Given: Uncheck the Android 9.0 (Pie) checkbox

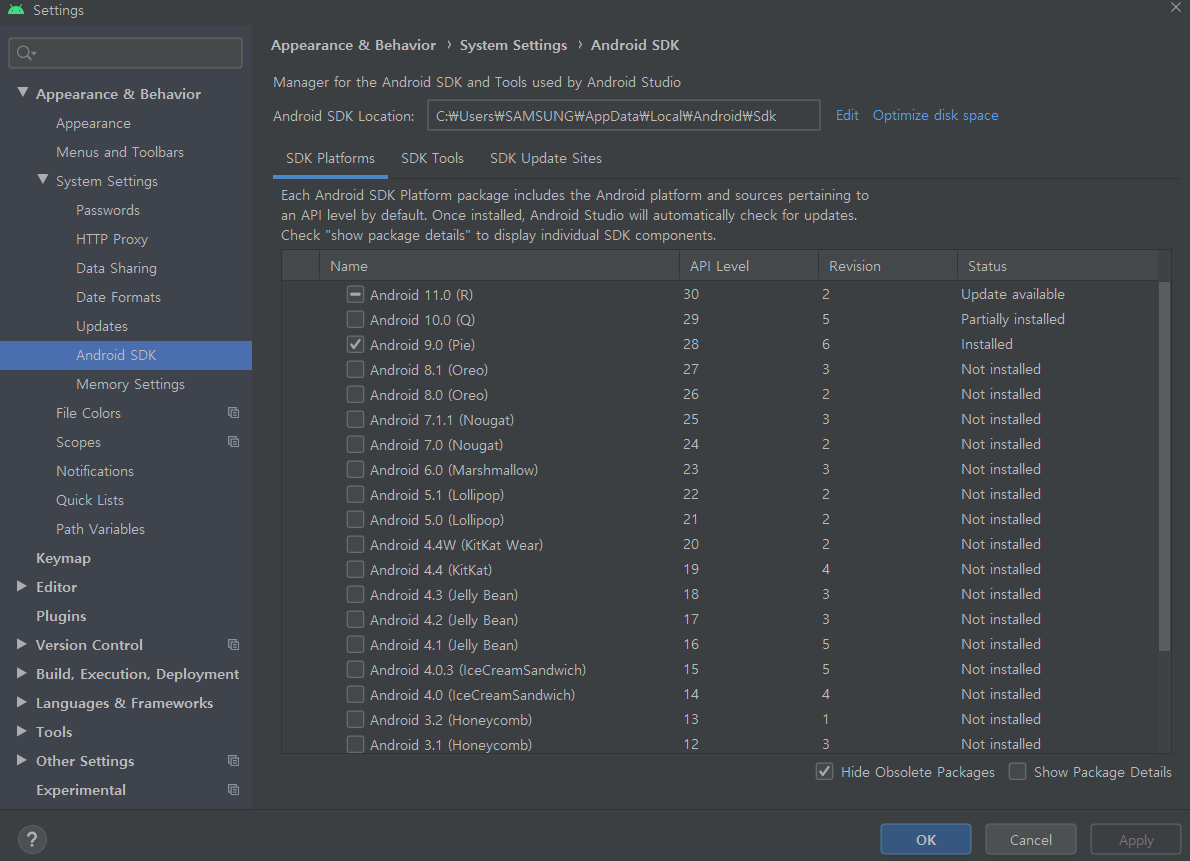Looking at the screenshot, I should tap(355, 344).
